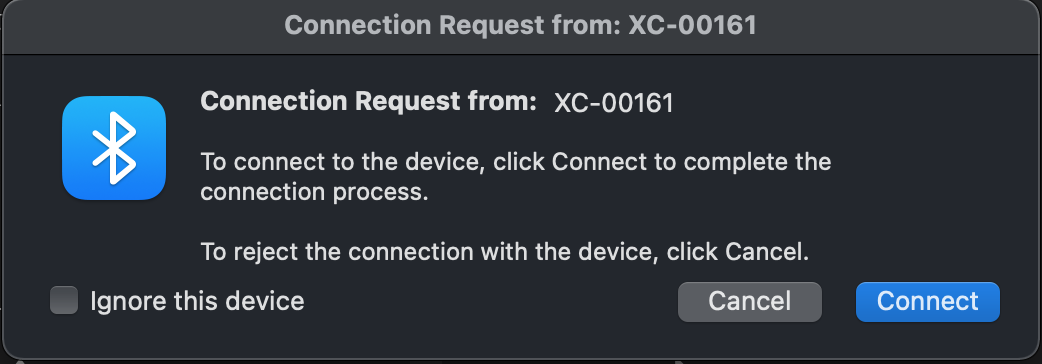Click an empty area of the dialog title bar
This screenshot has width=1042, height=364.
(133, 27)
